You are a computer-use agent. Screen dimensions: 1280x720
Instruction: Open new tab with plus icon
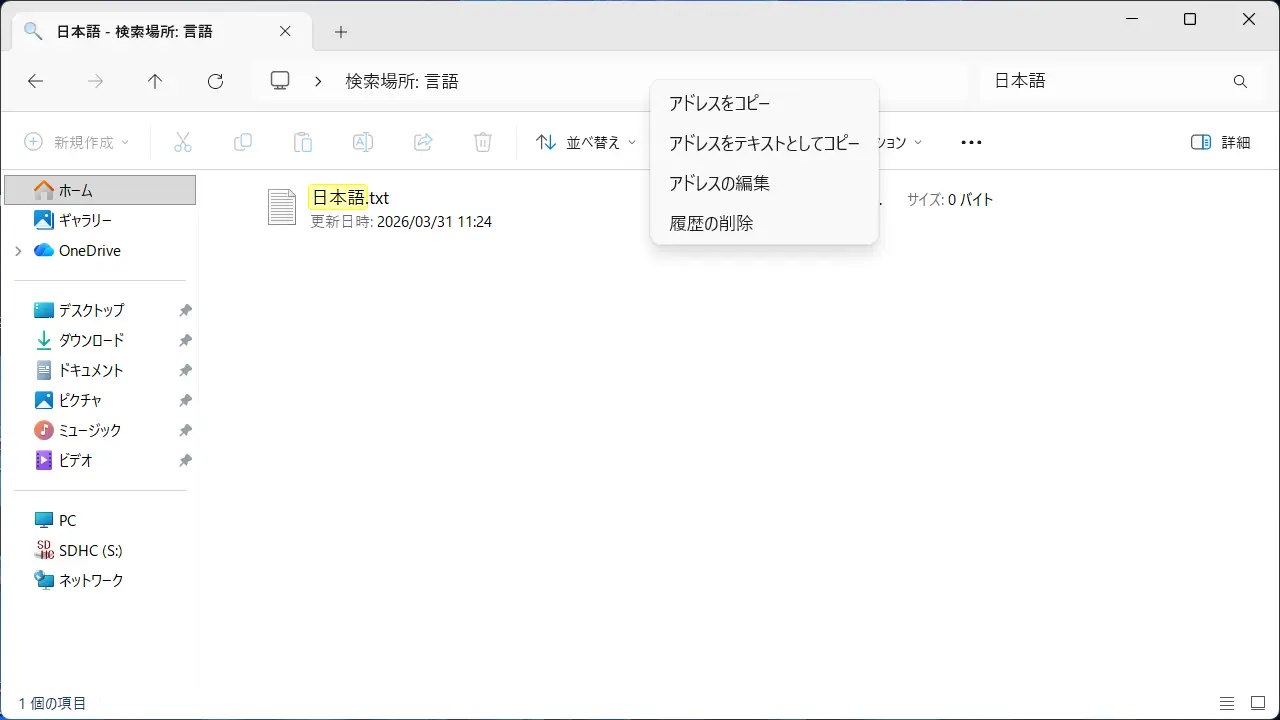point(341,32)
